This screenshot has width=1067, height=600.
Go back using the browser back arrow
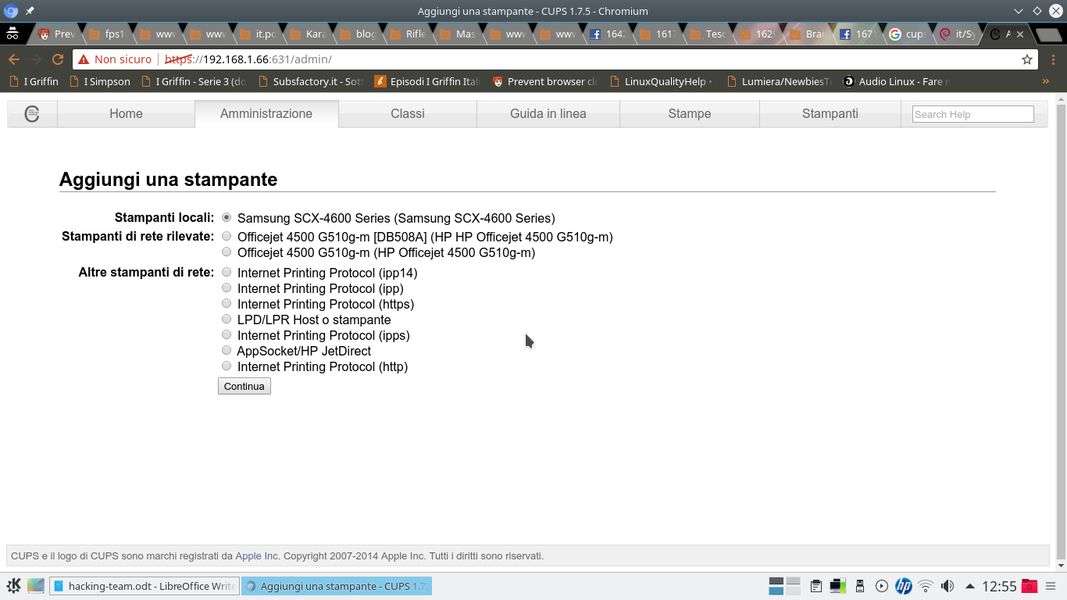(x=14, y=59)
